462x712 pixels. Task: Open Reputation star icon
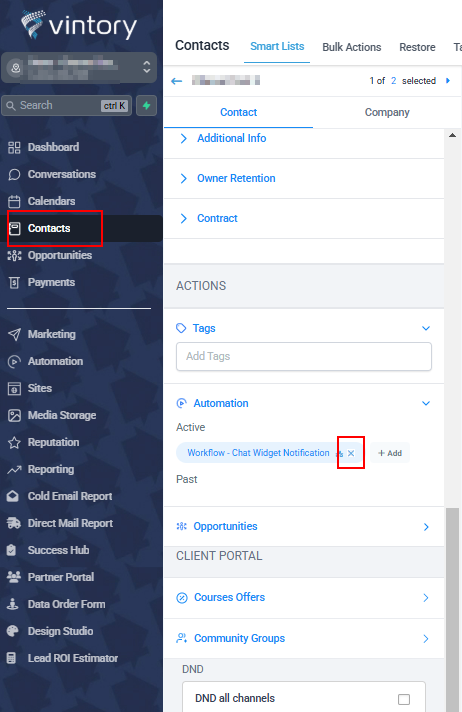pos(14,442)
